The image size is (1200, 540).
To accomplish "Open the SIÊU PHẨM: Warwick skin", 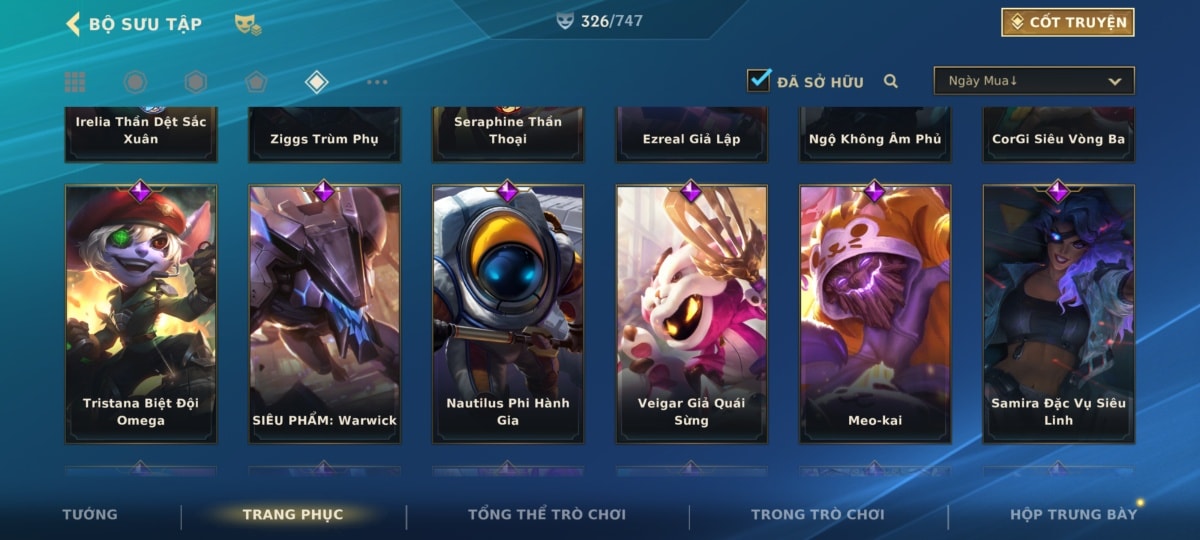I will pyautogui.click(x=324, y=314).
